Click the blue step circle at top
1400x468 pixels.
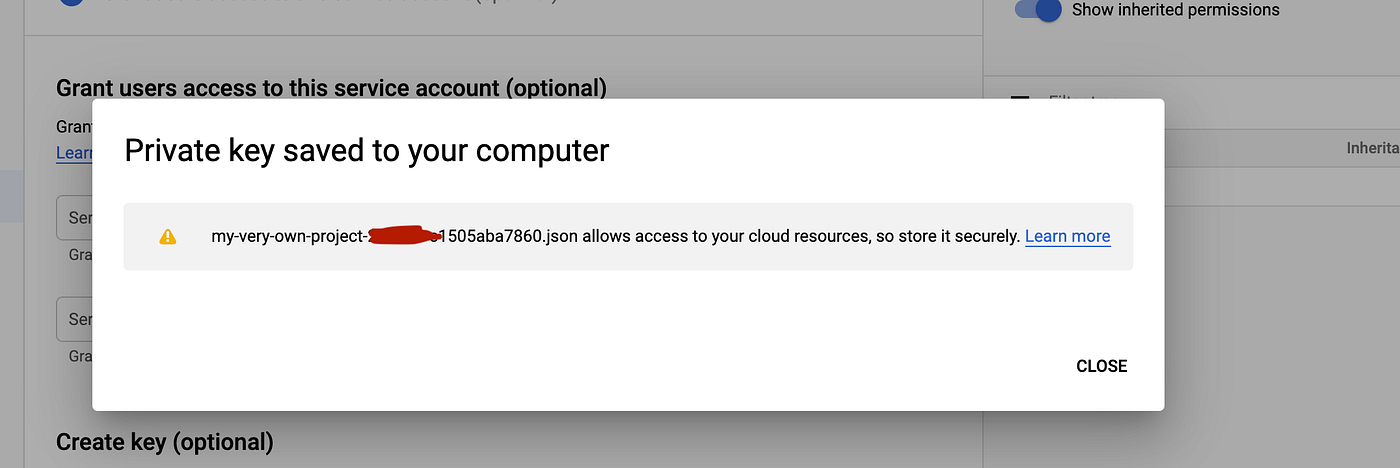71,3
